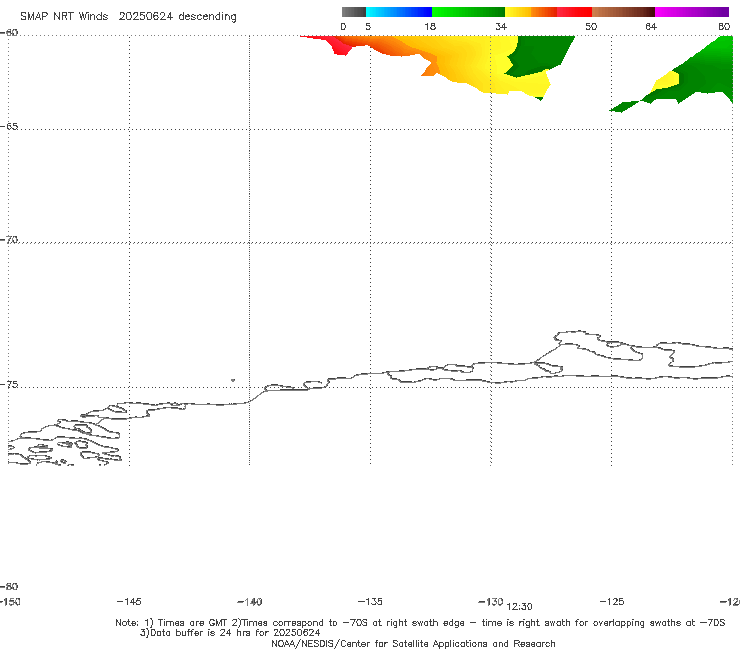Select the blue 5-18 knot legend segment

coord(399,12)
